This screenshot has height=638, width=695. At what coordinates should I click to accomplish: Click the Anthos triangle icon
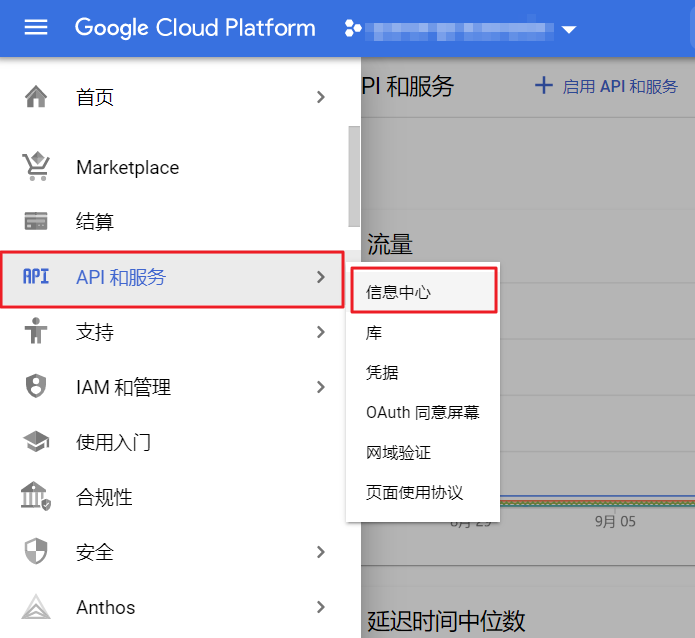point(36,607)
